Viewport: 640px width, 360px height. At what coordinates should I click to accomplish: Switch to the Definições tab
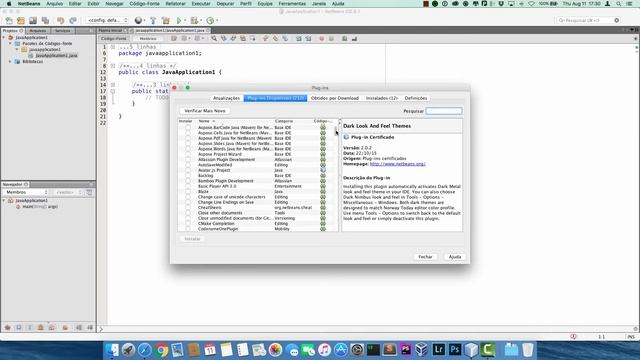416,98
